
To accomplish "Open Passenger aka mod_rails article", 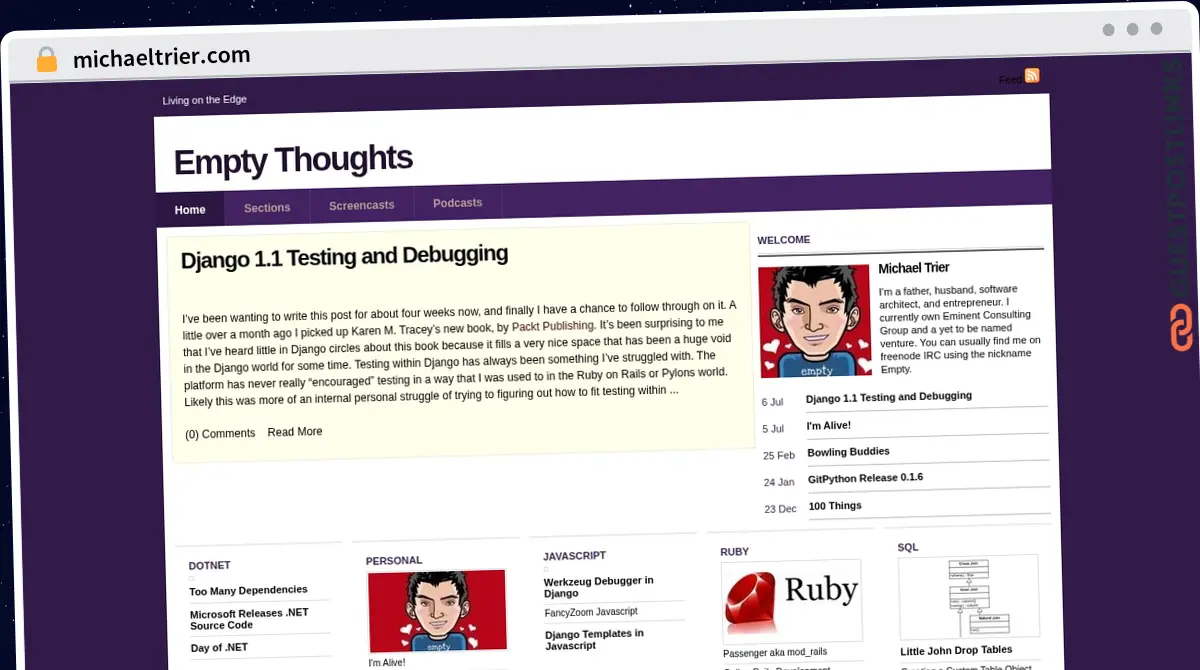I will 775,653.
